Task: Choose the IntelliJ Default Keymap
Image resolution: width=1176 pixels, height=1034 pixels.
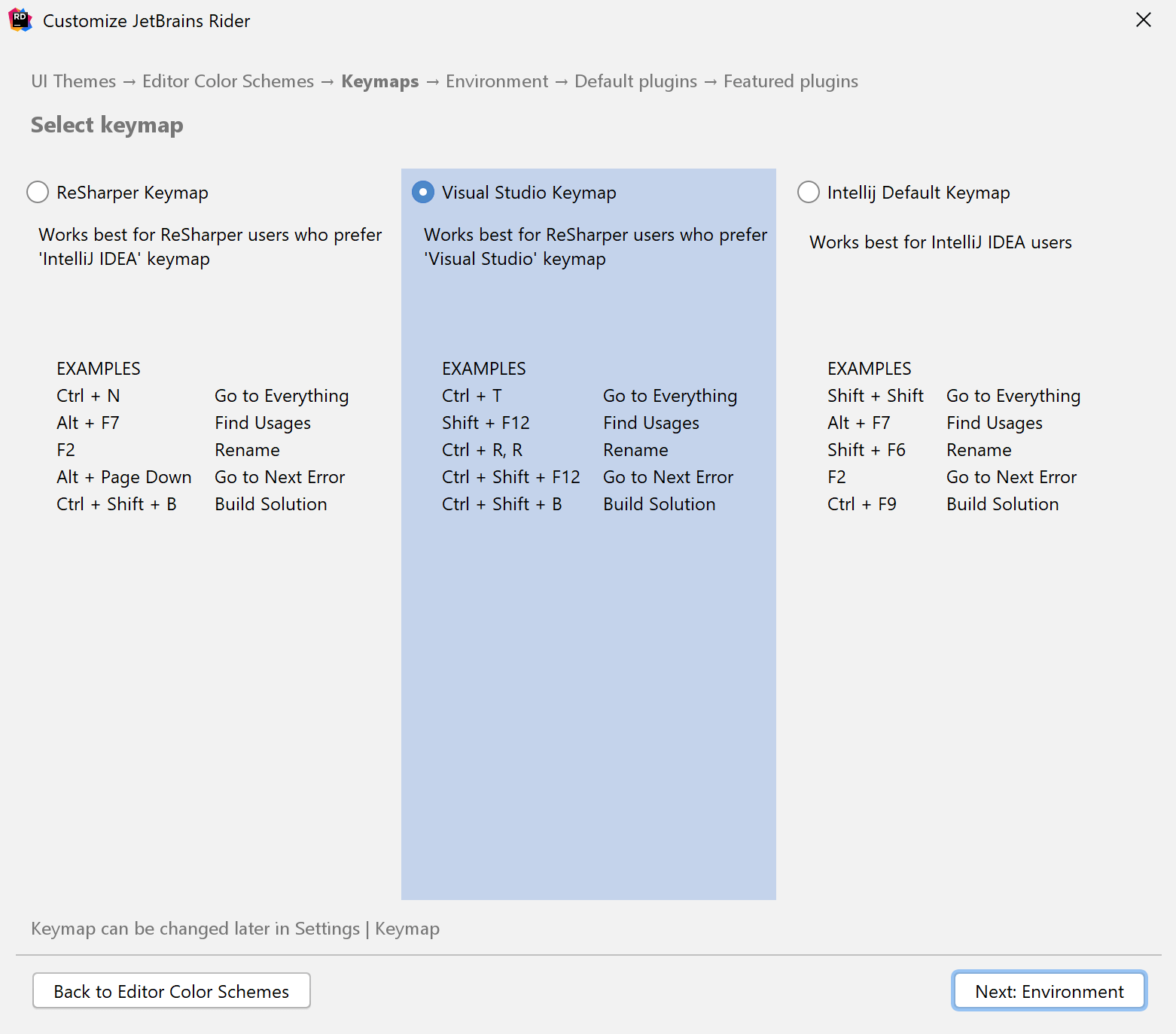Action: [808, 192]
